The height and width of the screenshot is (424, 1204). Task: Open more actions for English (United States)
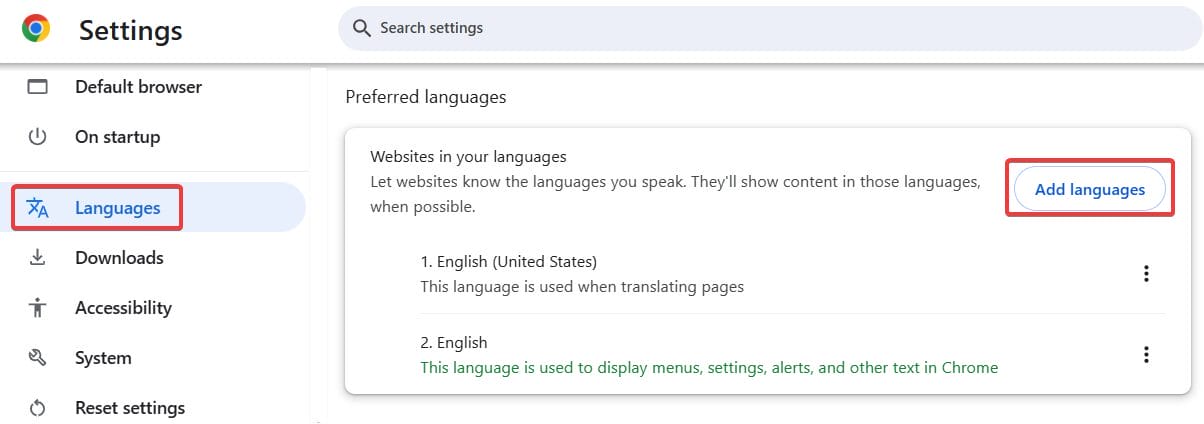tap(1146, 274)
